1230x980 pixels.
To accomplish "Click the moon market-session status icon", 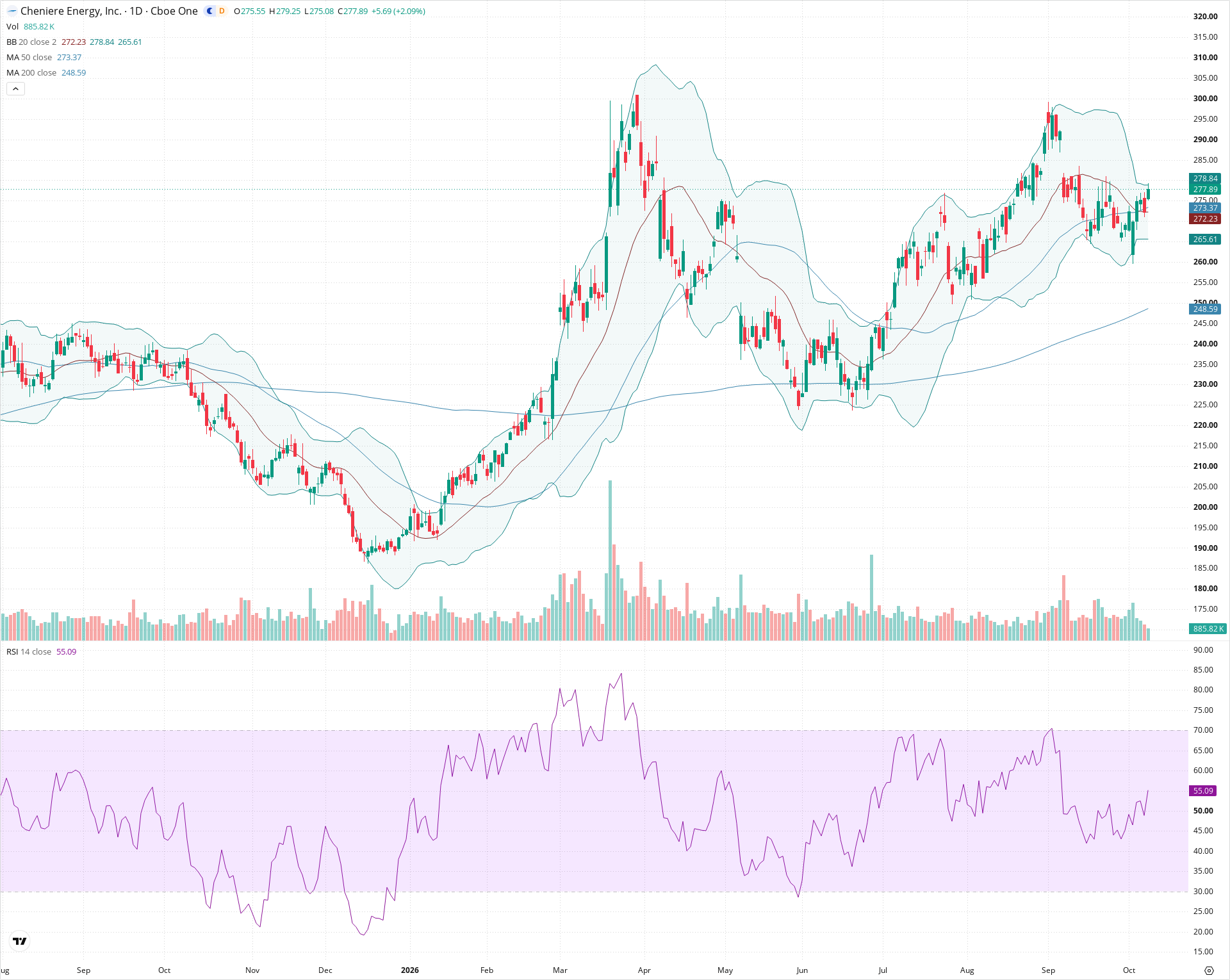I will [209, 11].
